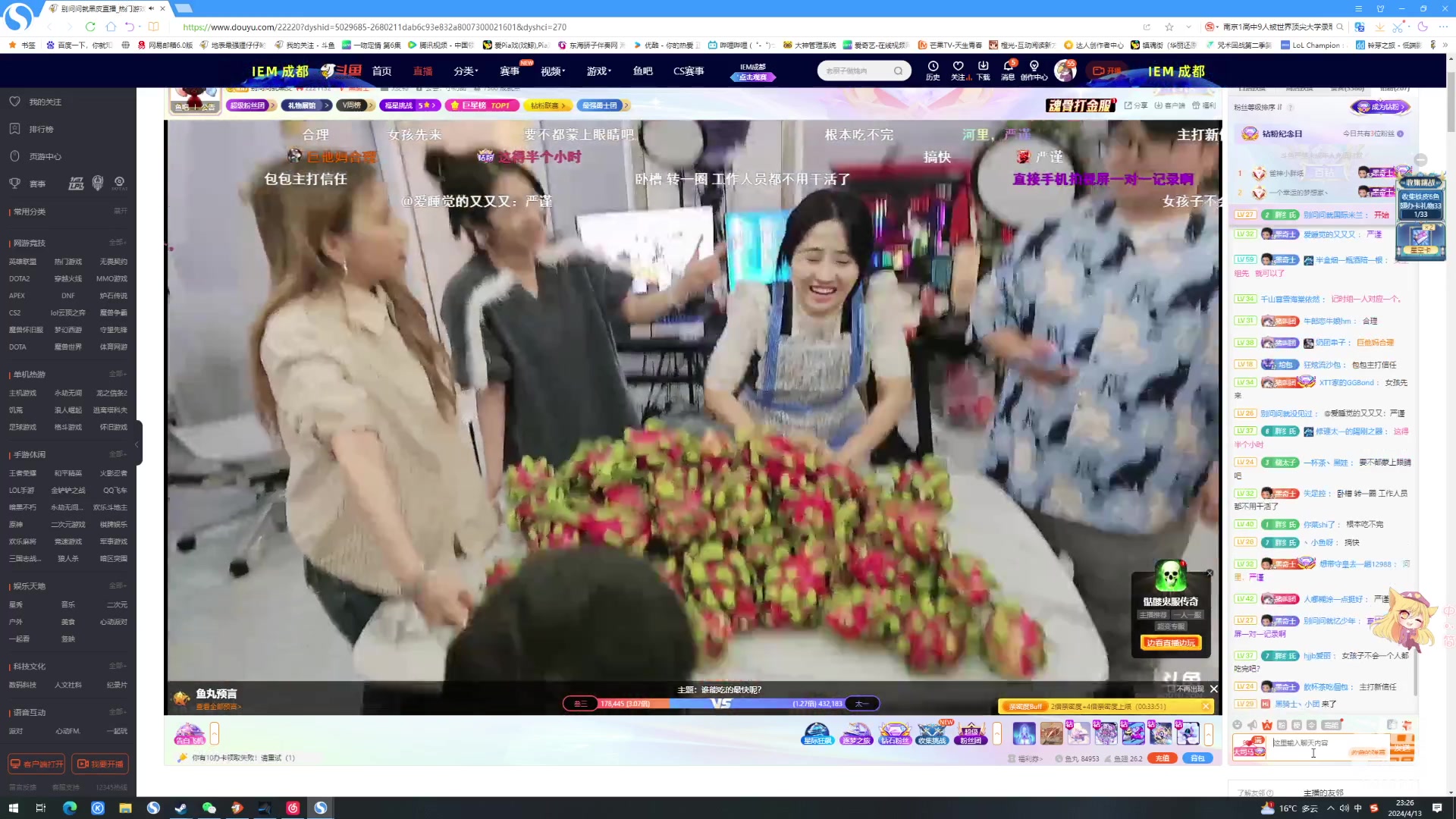Expand 全部 next to 语音互动
This screenshot has height=819, width=1456.
click(118, 712)
